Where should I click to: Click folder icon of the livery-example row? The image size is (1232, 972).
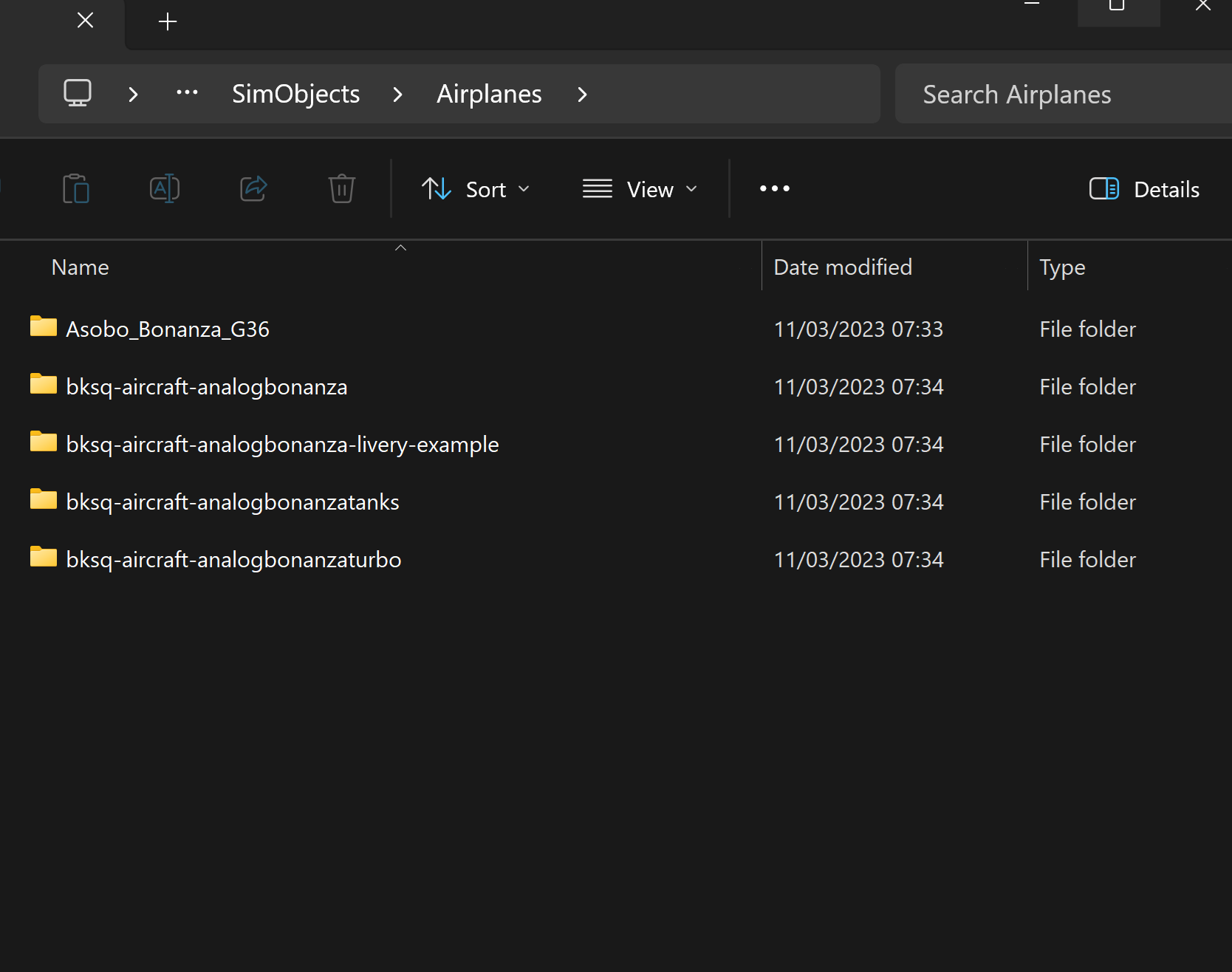(x=44, y=441)
